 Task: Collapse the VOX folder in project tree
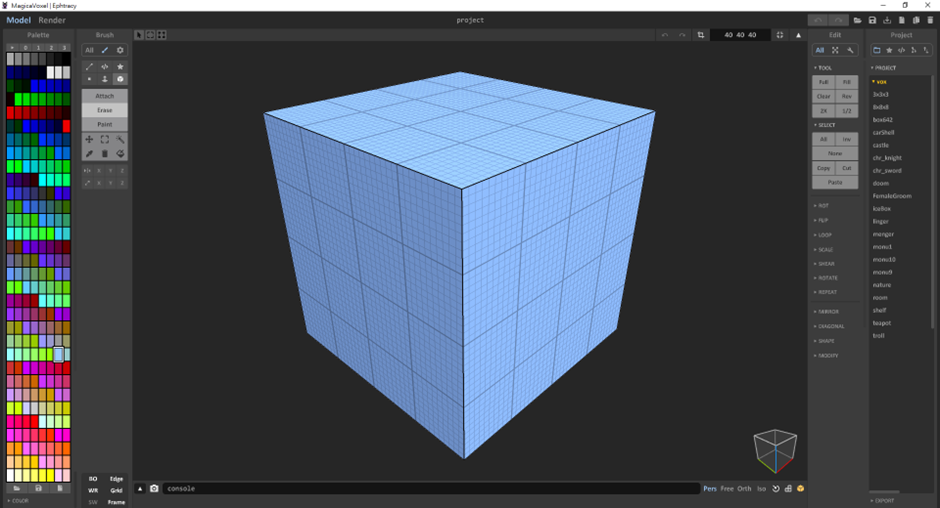[873, 82]
